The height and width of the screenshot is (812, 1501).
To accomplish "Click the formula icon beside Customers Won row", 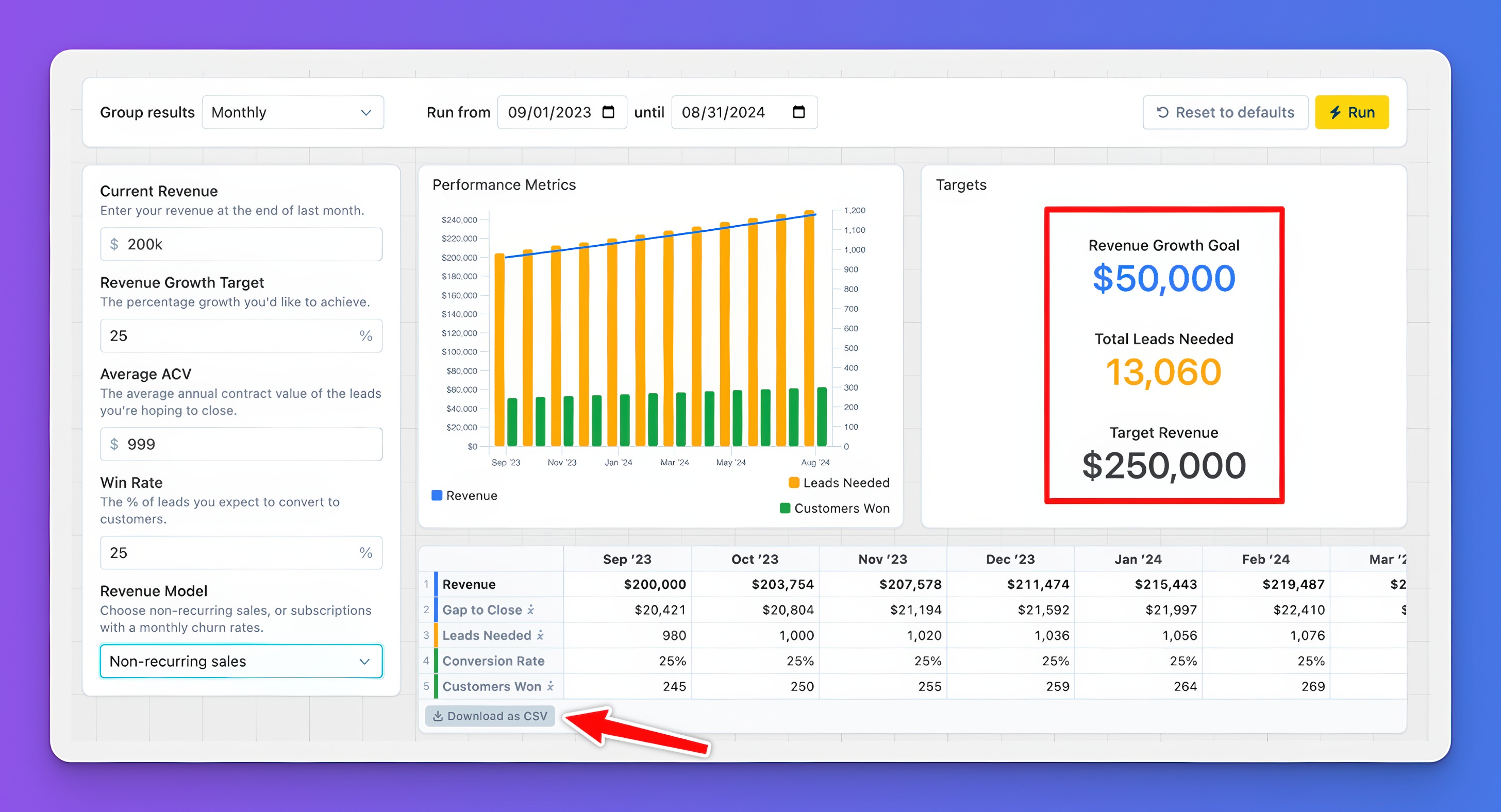I will pyautogui.click(x=550, y=686).
